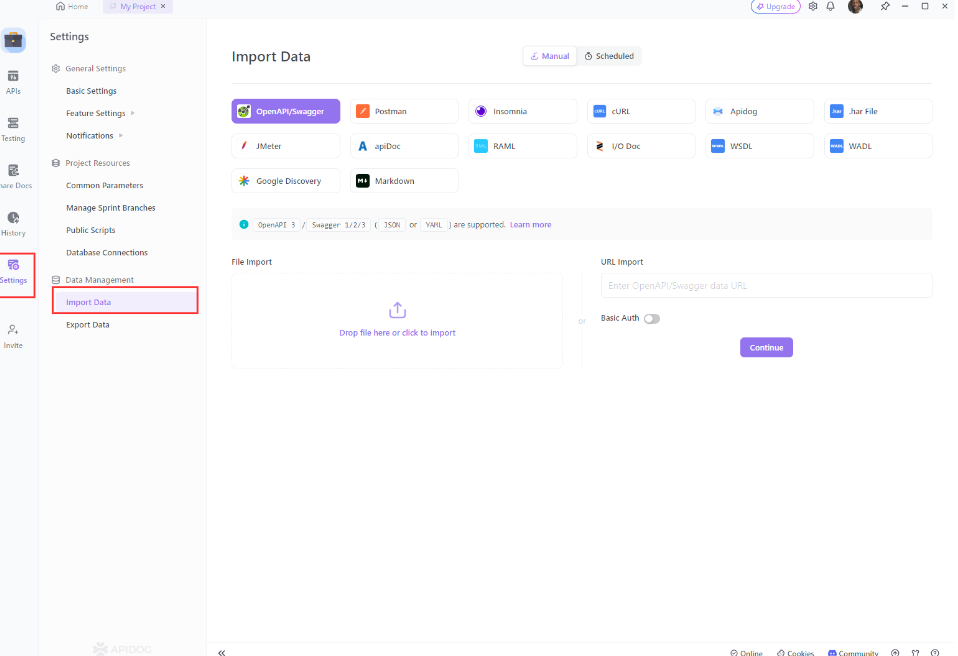Click the project briefcase icon

point(13,40)
